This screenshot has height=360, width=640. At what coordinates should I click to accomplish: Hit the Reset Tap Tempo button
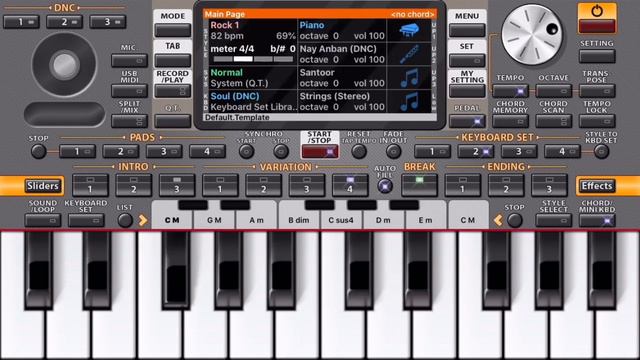pos(359,152)
